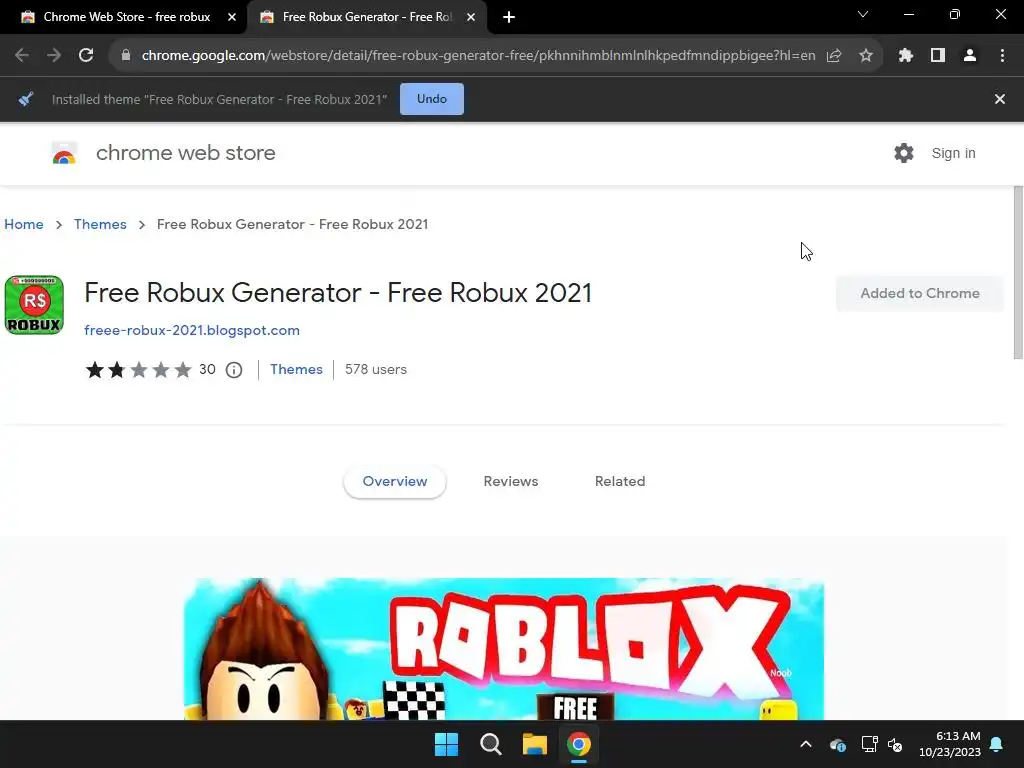The height and width of the screenshot is (768, 1024).
Task: Open Themes category link beside rating
Action: click(296, 369)
